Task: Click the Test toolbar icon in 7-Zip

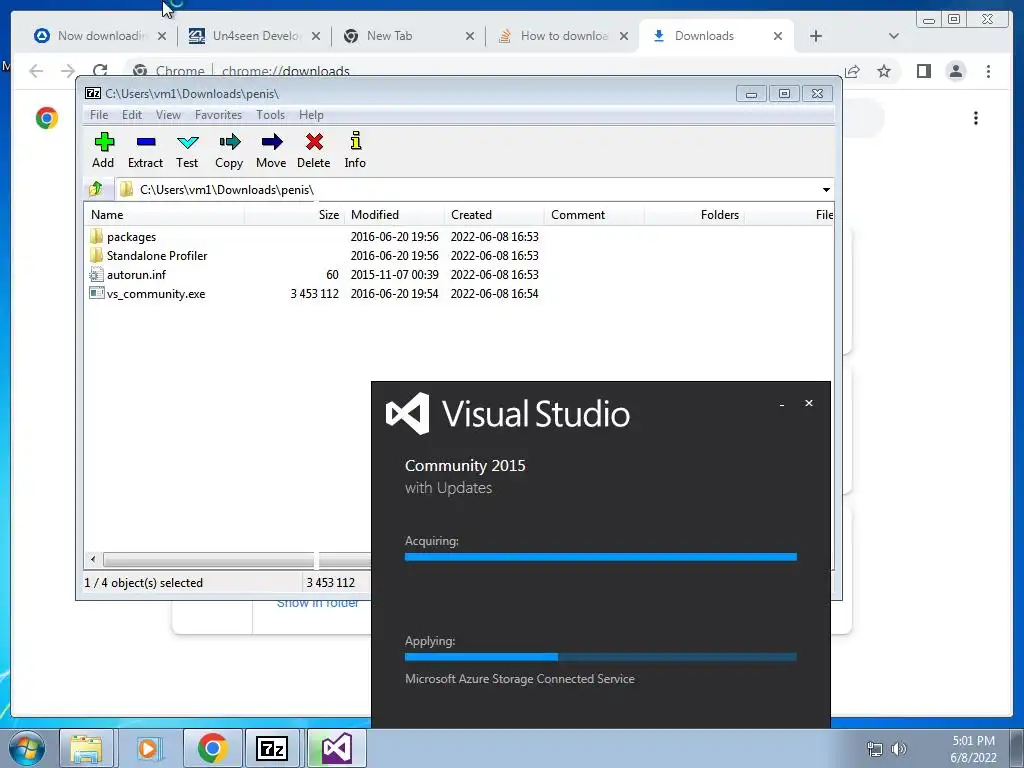Action: (187, 150)
